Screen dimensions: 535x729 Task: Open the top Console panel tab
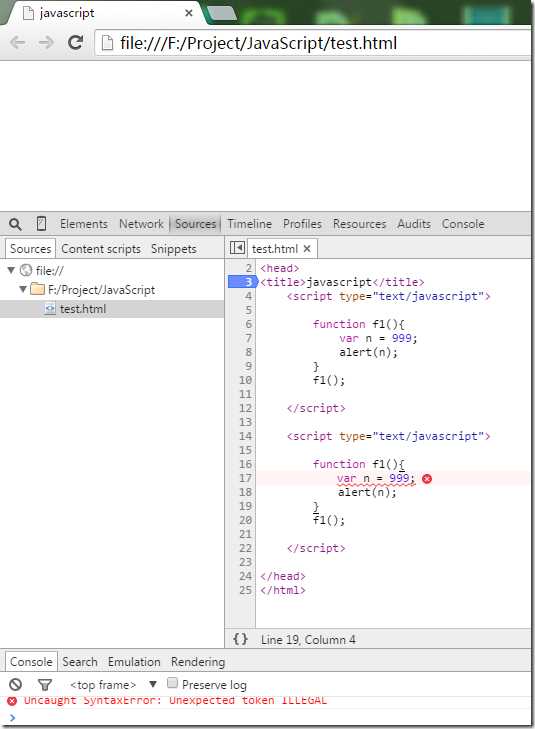pos(463,224)
